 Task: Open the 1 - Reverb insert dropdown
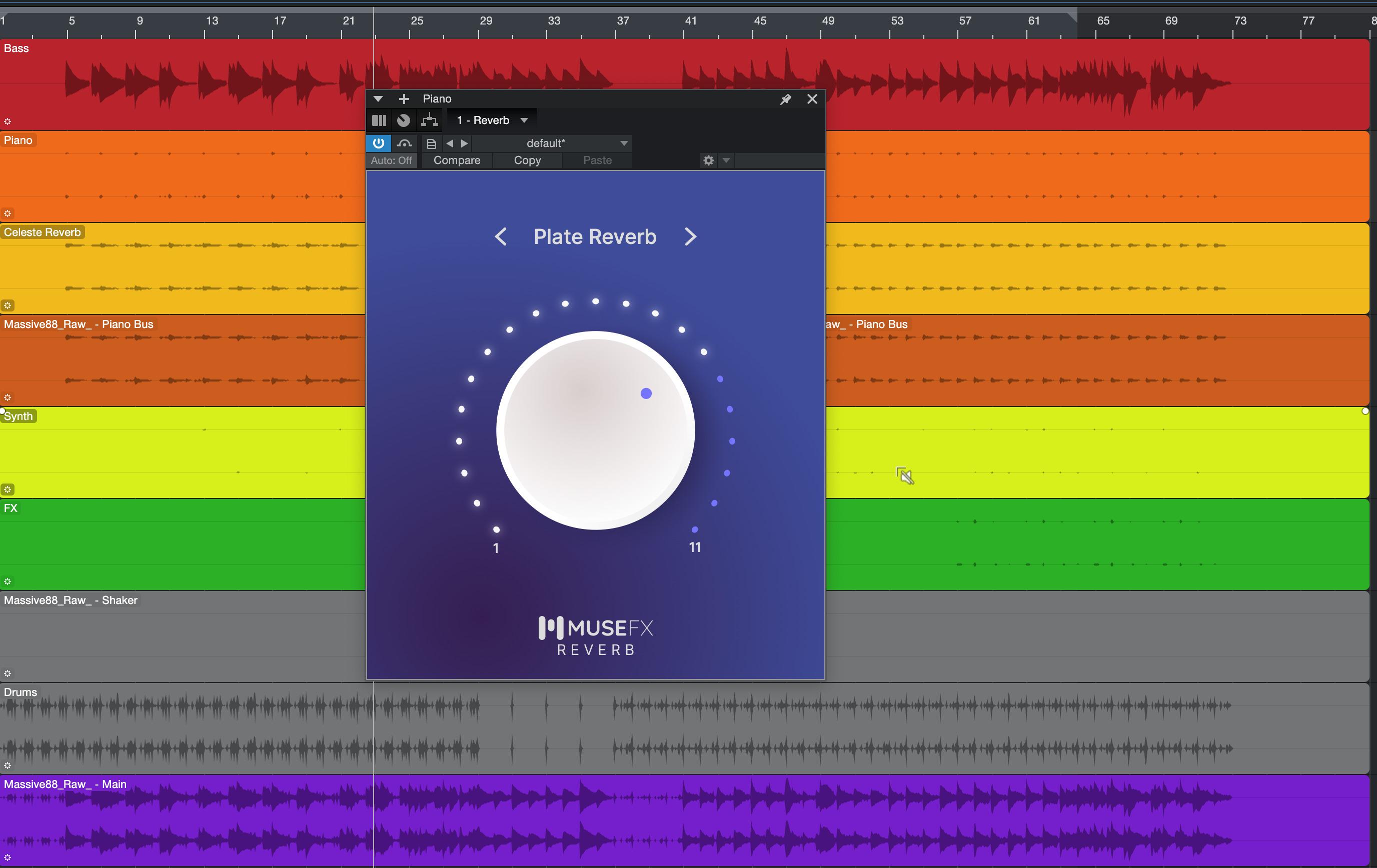pyautogui.click(x=492, y=120)
